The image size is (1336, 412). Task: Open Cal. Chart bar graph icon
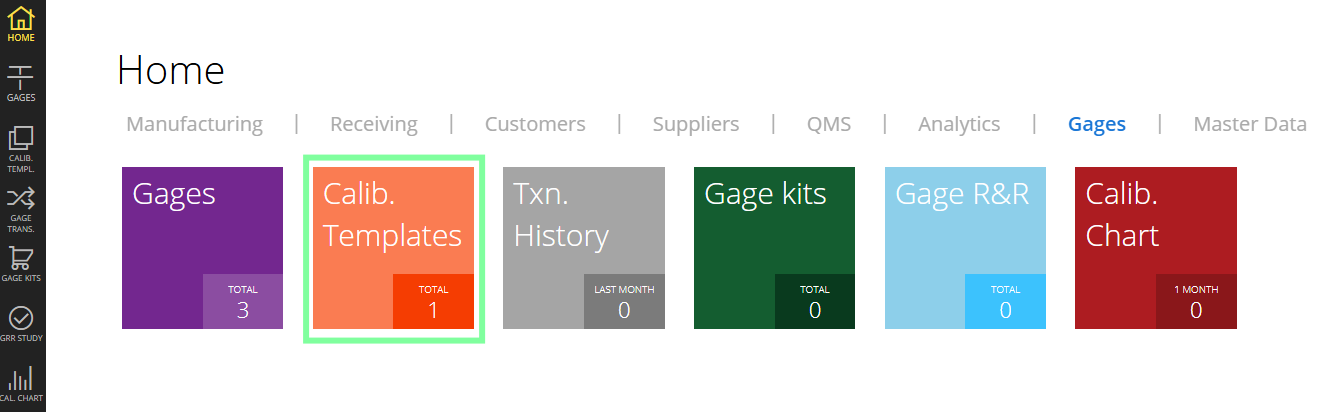[x=21, y=383]
